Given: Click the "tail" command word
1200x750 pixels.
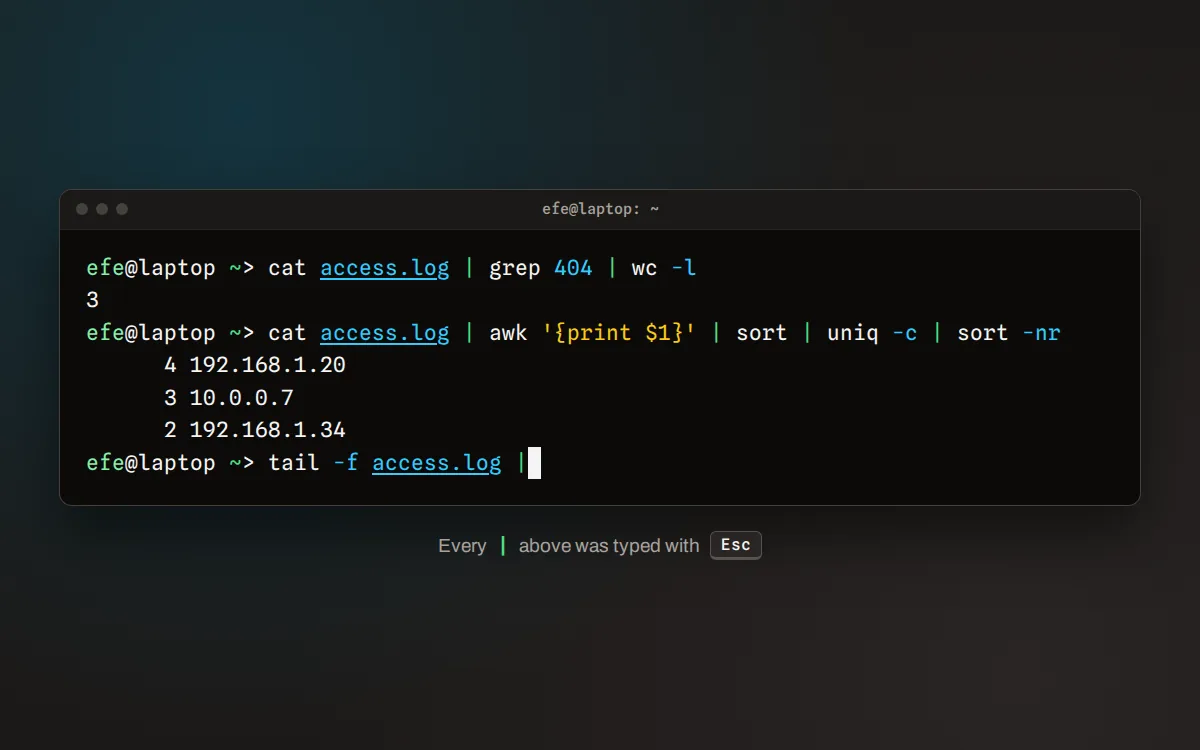Looking at the screenshot, I should 294,463.
